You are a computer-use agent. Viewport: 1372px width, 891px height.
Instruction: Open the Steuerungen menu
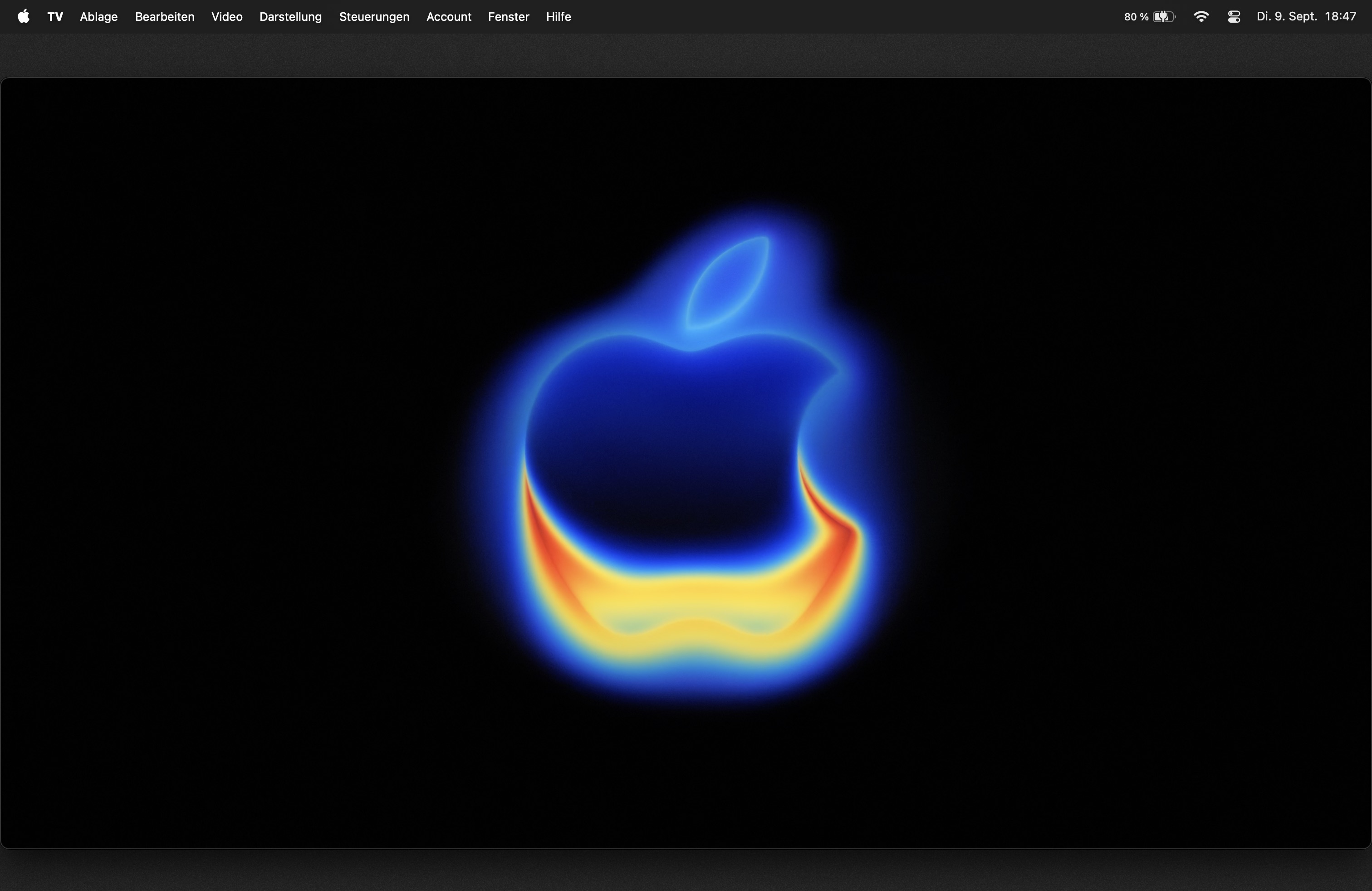(374, 17)
